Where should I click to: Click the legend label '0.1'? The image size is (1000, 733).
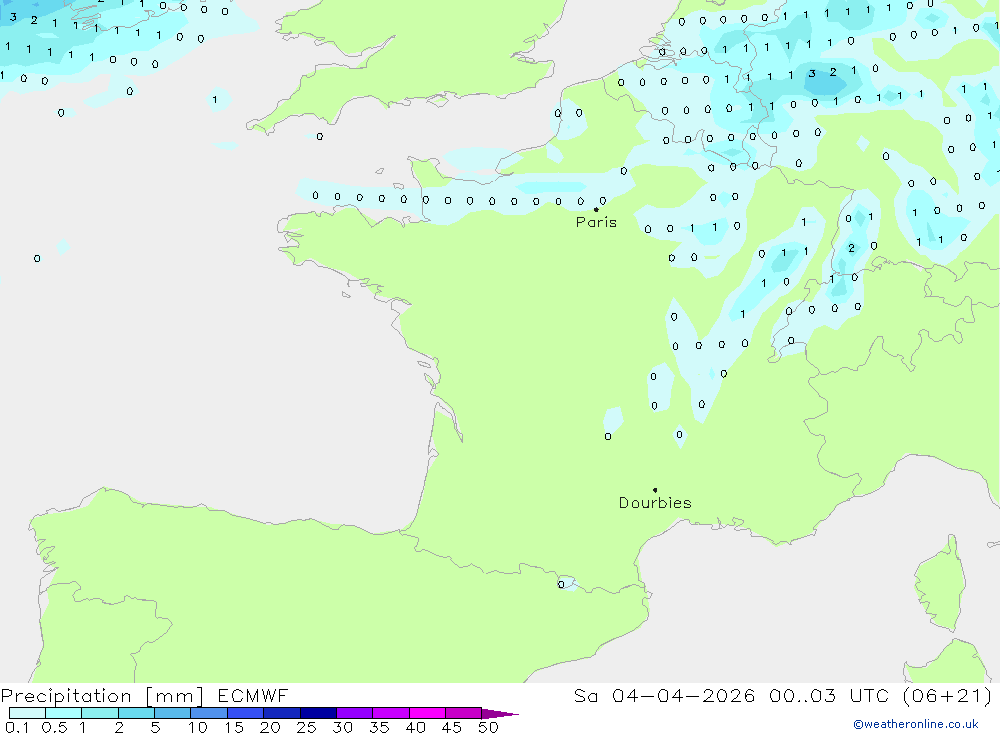pos(17,727)
